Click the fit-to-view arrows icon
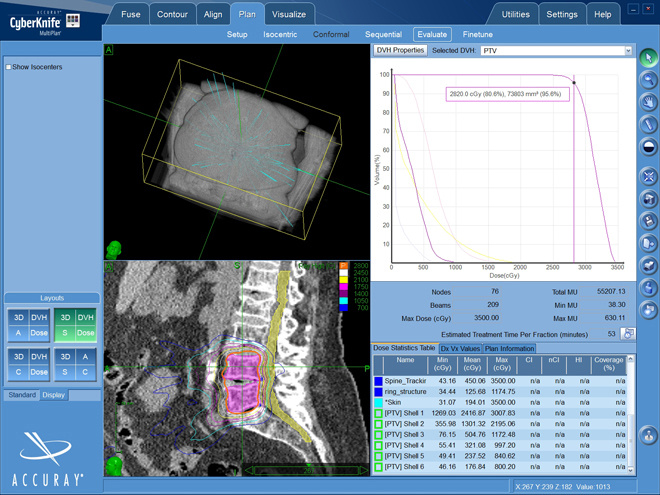The height and width of the screenshot is (495, 660). click(x=648, y=176)
